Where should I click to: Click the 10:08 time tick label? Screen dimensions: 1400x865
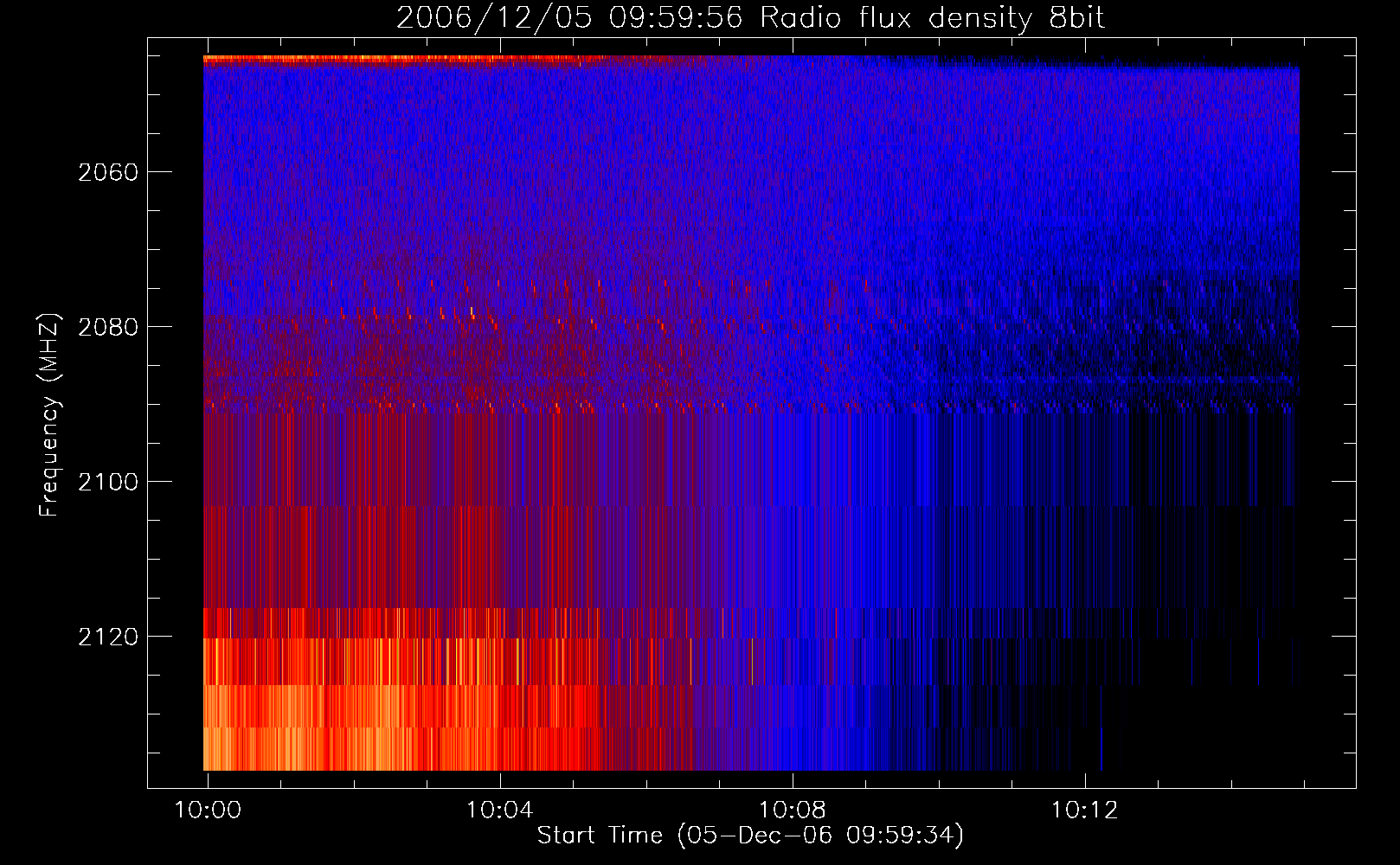(793, 810)
